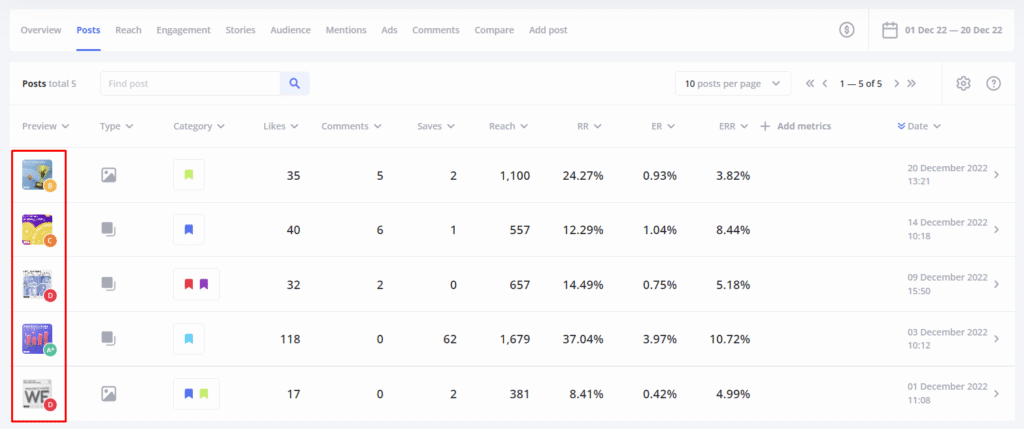Open table settings gear icon
Viewport: 1024px width, 429px height.
[x=963, y=84]
